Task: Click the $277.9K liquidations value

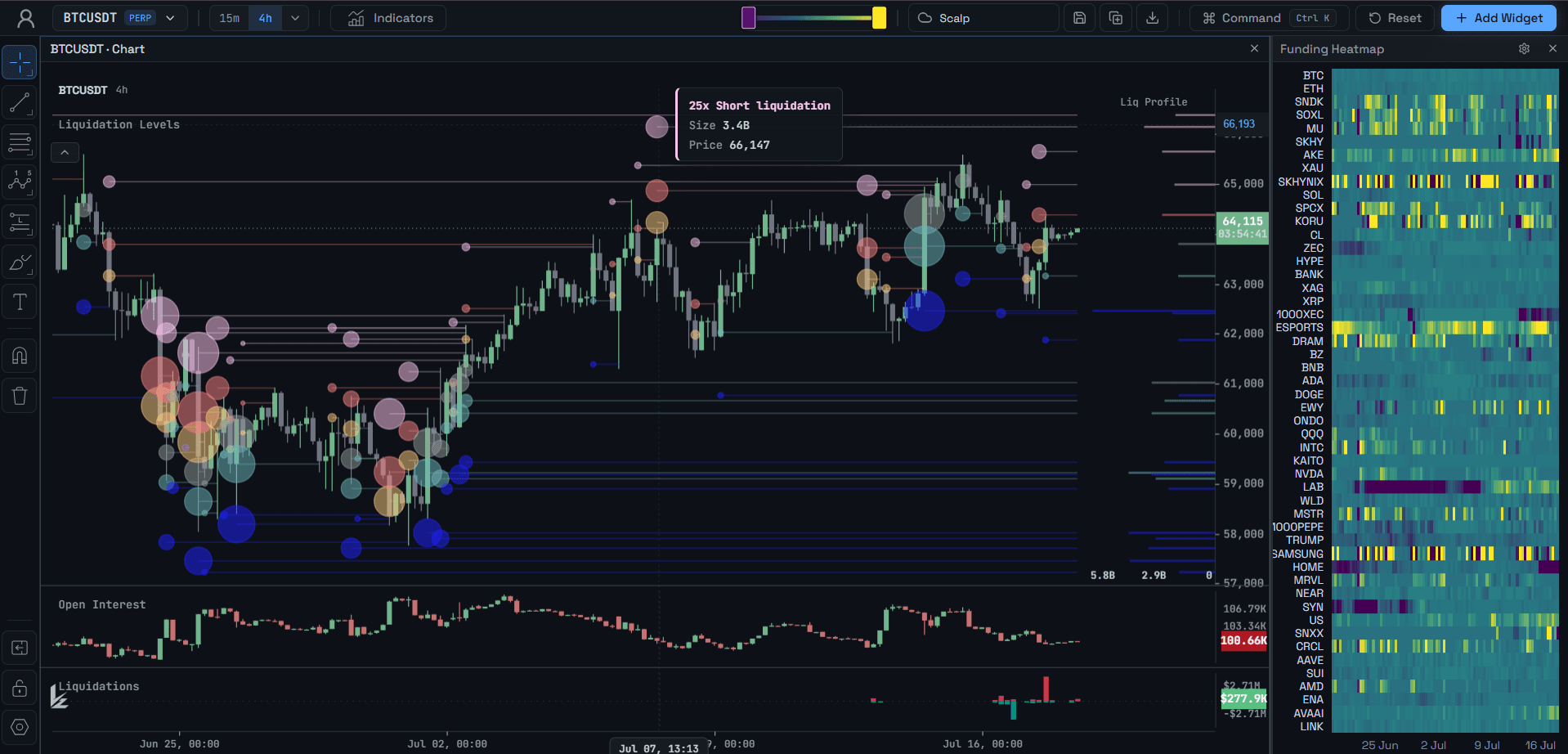Action: (x=1243, y=698)
